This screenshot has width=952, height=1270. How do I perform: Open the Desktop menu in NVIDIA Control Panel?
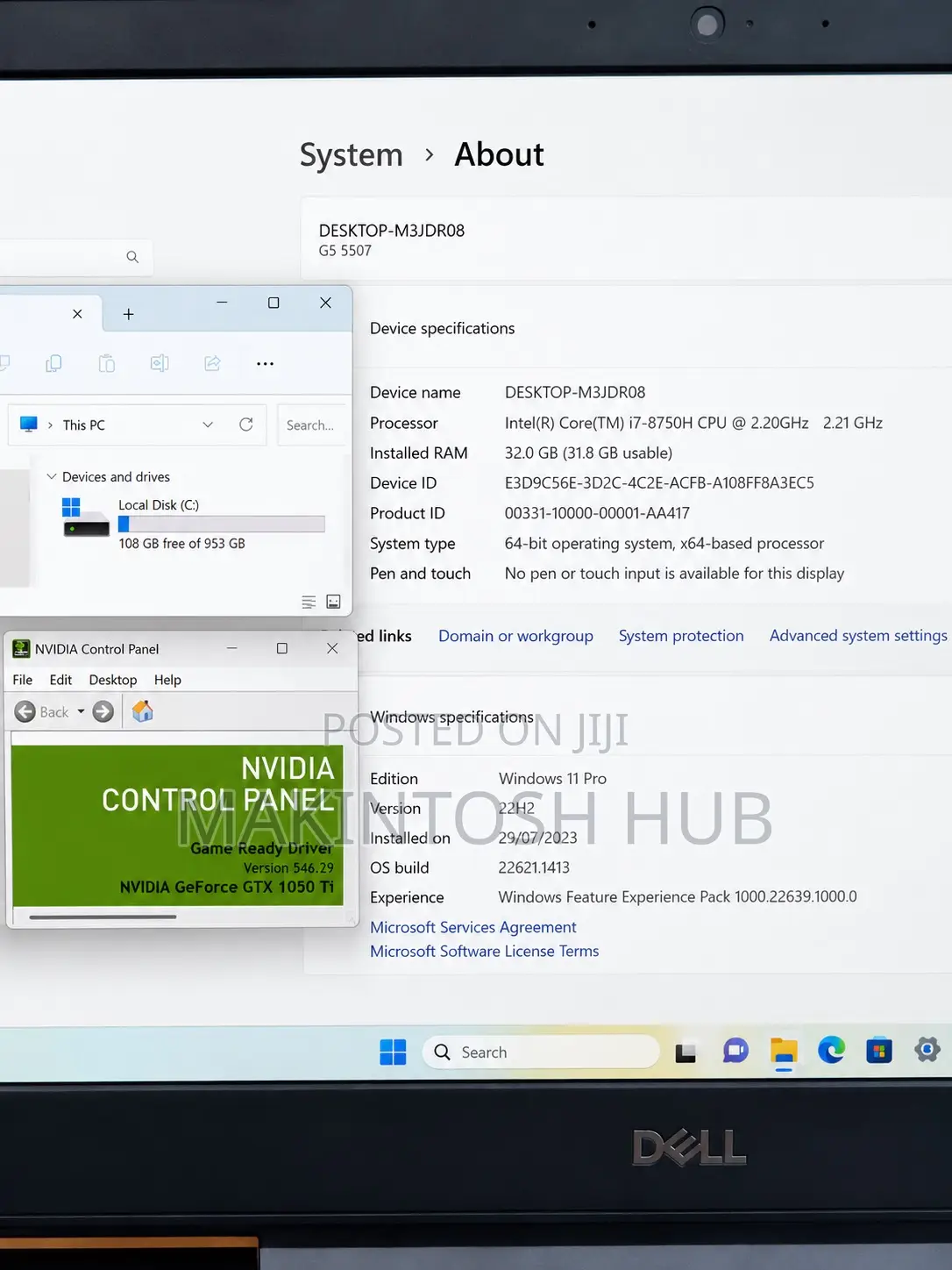[113, 680]
